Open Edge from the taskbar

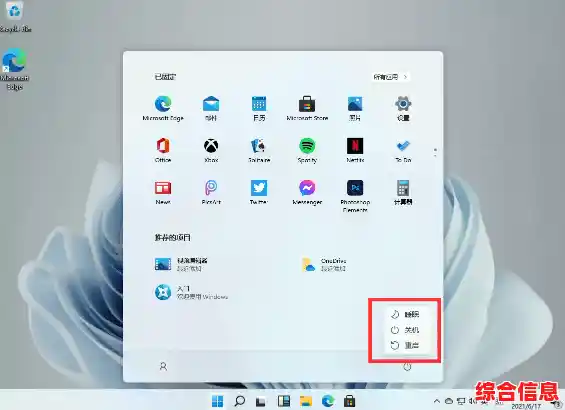tap(328, 401)
